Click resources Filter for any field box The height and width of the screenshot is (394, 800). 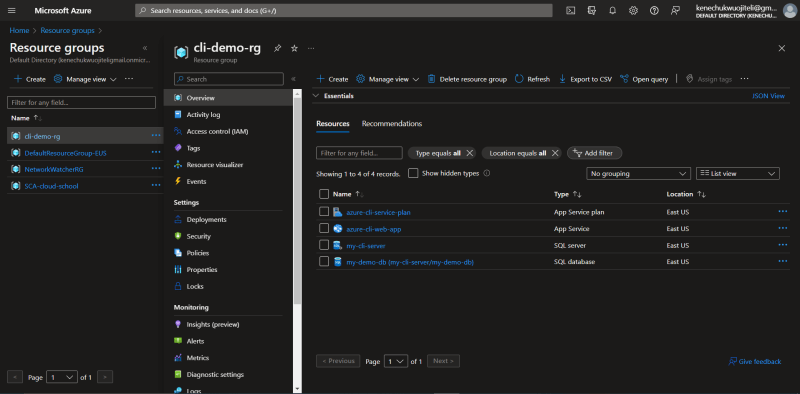(x=359, y=153)
